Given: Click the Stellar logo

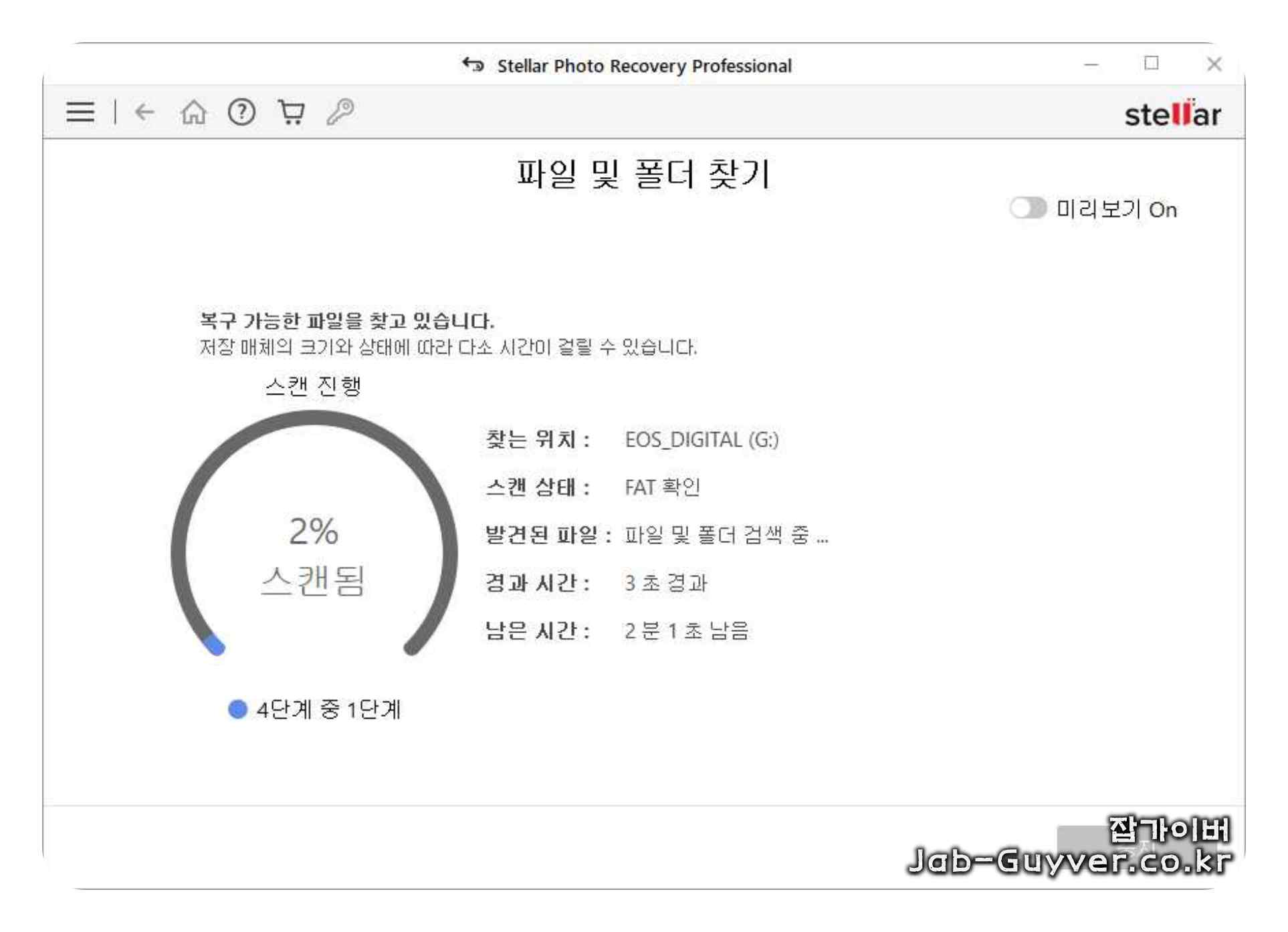Looking at the screenshot, I should (1172, 114).
